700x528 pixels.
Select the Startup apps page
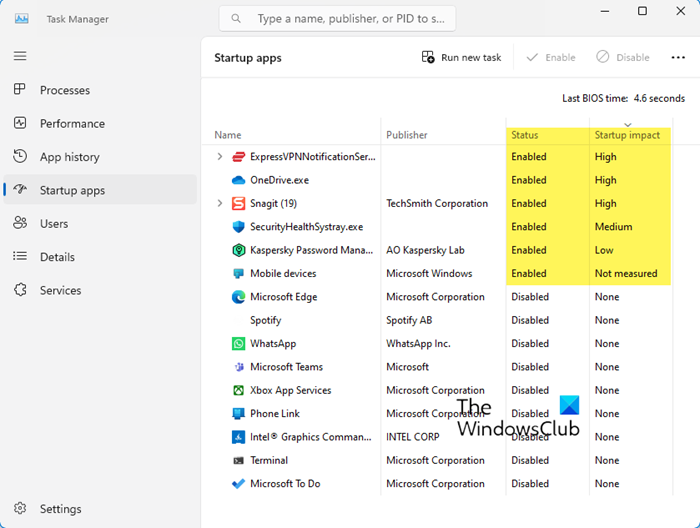coord(100,190)
